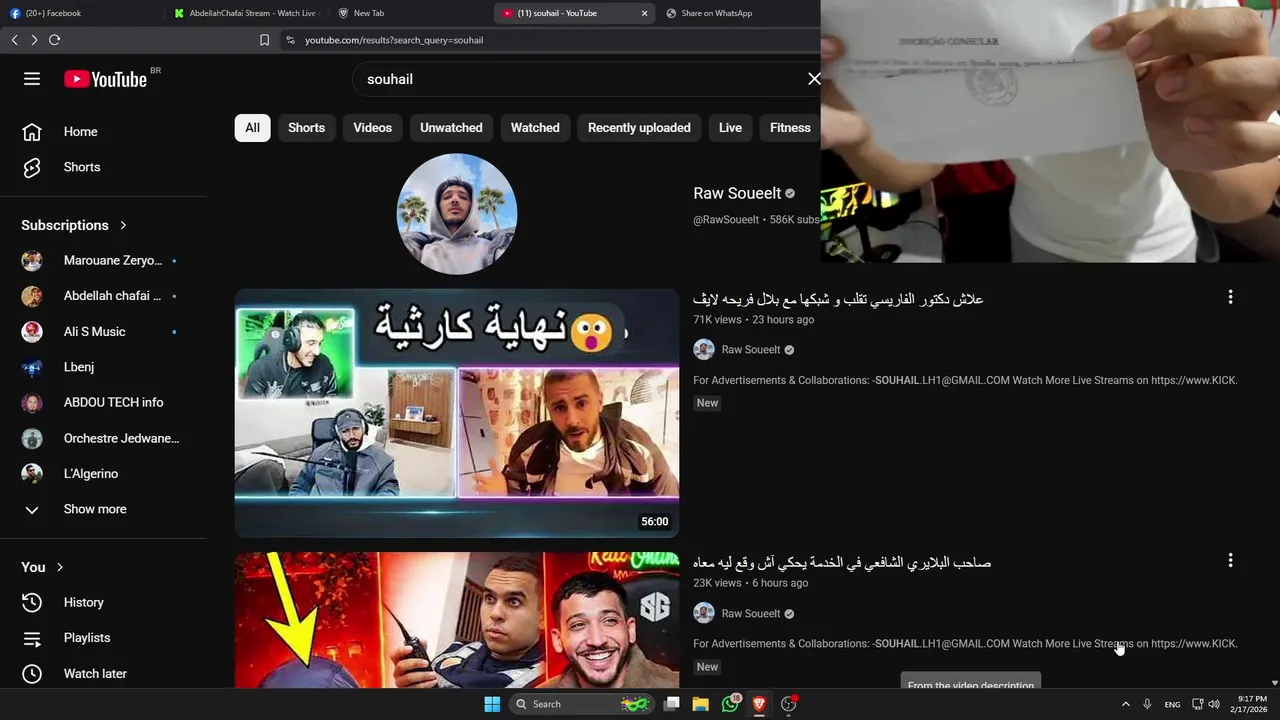This screenshot has width=1280, height=720.
Task: Click the browser address bar URL
Action: (394, 40)
